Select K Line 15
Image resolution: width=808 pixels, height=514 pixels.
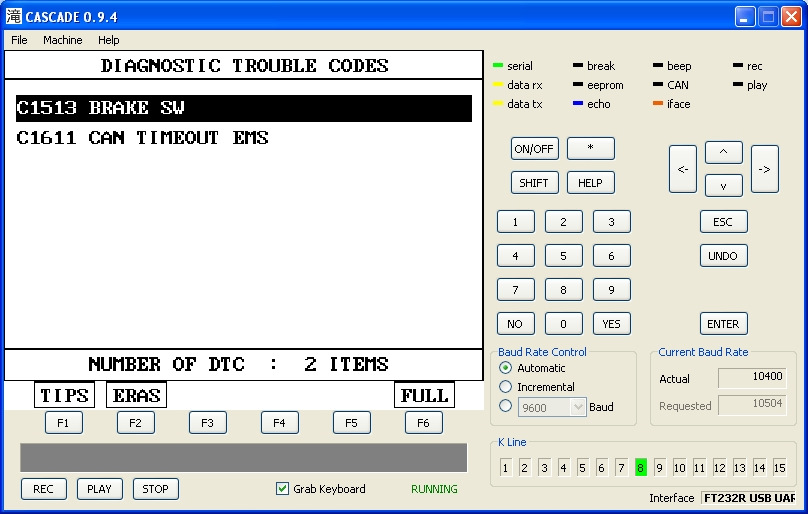(x=780, y=468)
